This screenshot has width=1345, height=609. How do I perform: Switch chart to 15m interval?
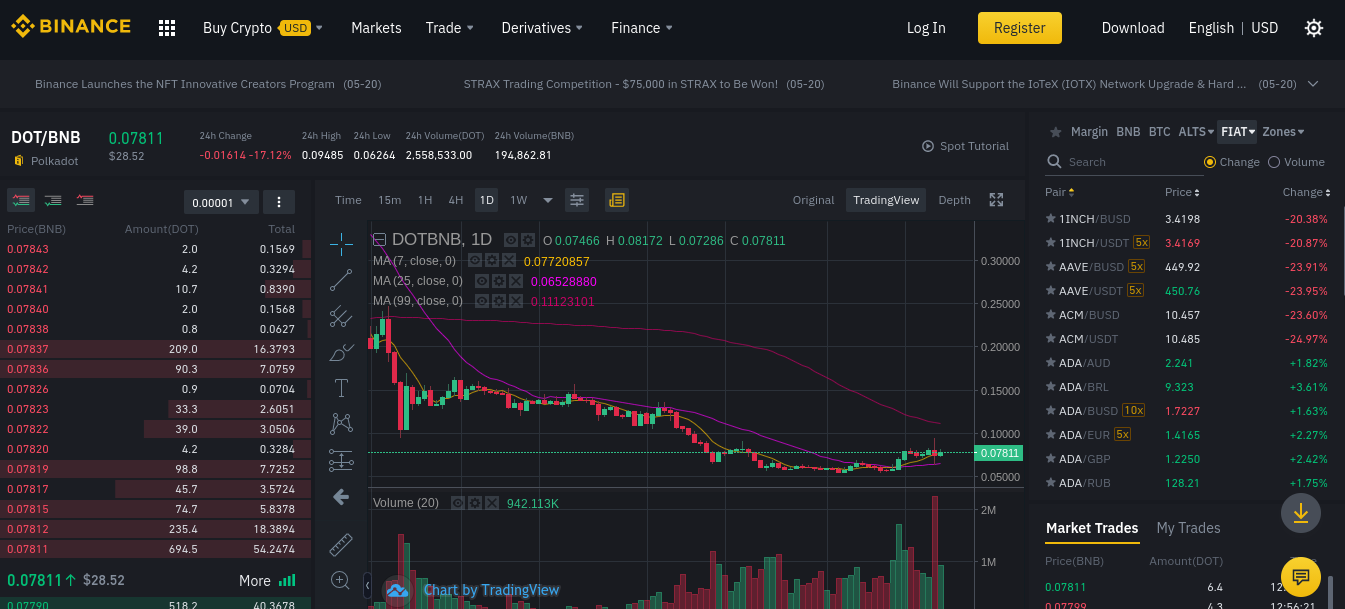(389, 200)
